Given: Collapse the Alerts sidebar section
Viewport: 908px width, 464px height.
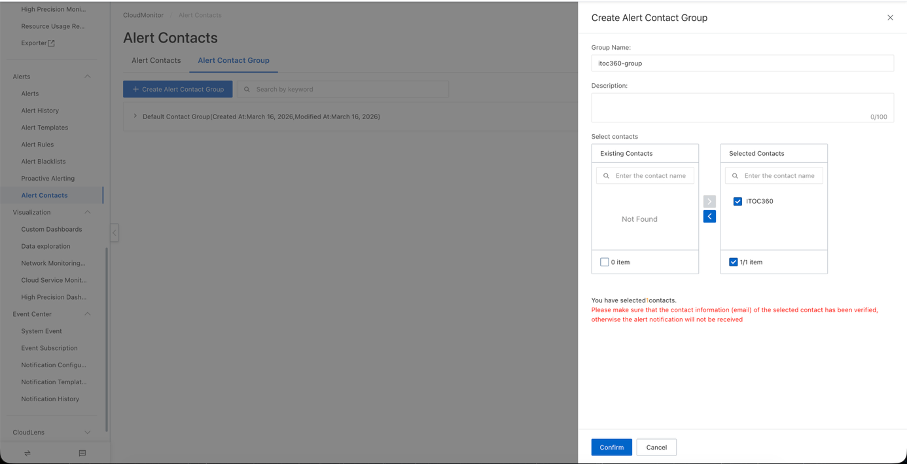Looking at the screenshot, I should 88,76.
